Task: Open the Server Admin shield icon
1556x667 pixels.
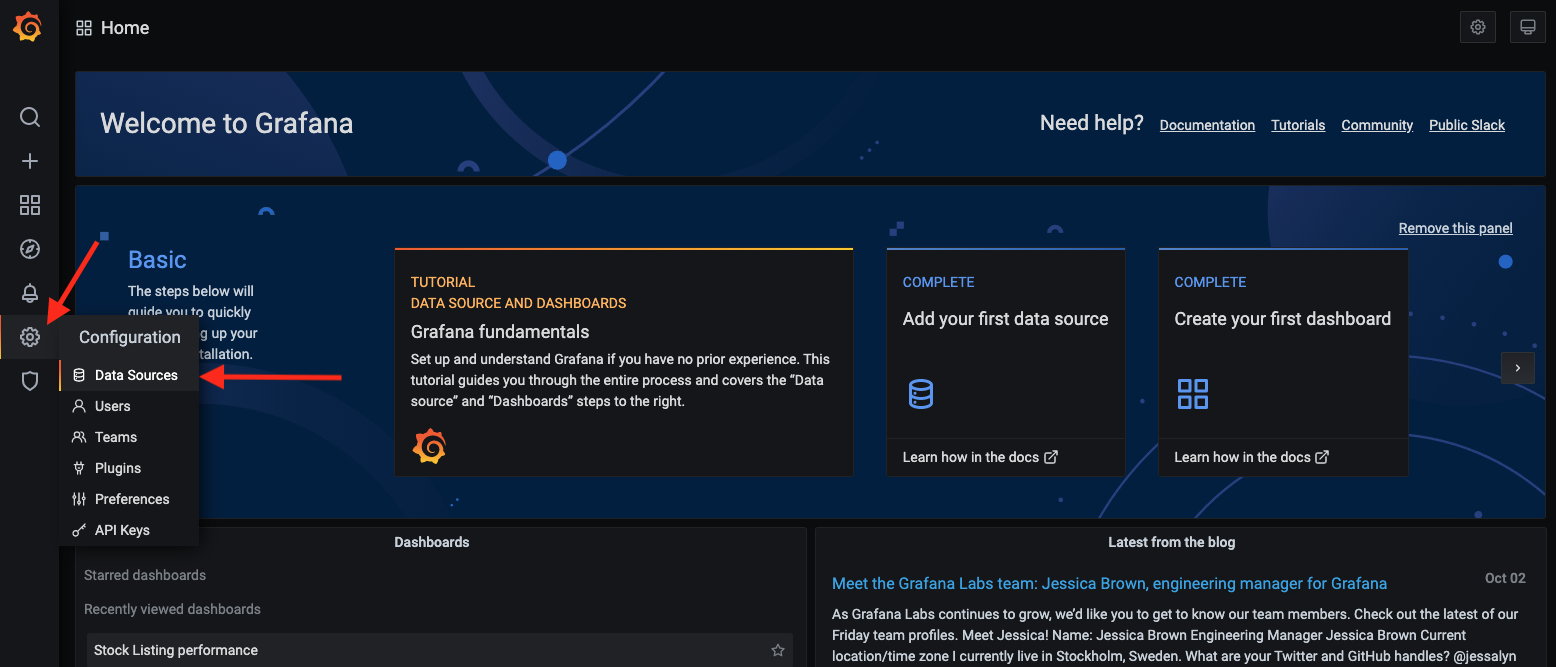Action: point(30,381)
